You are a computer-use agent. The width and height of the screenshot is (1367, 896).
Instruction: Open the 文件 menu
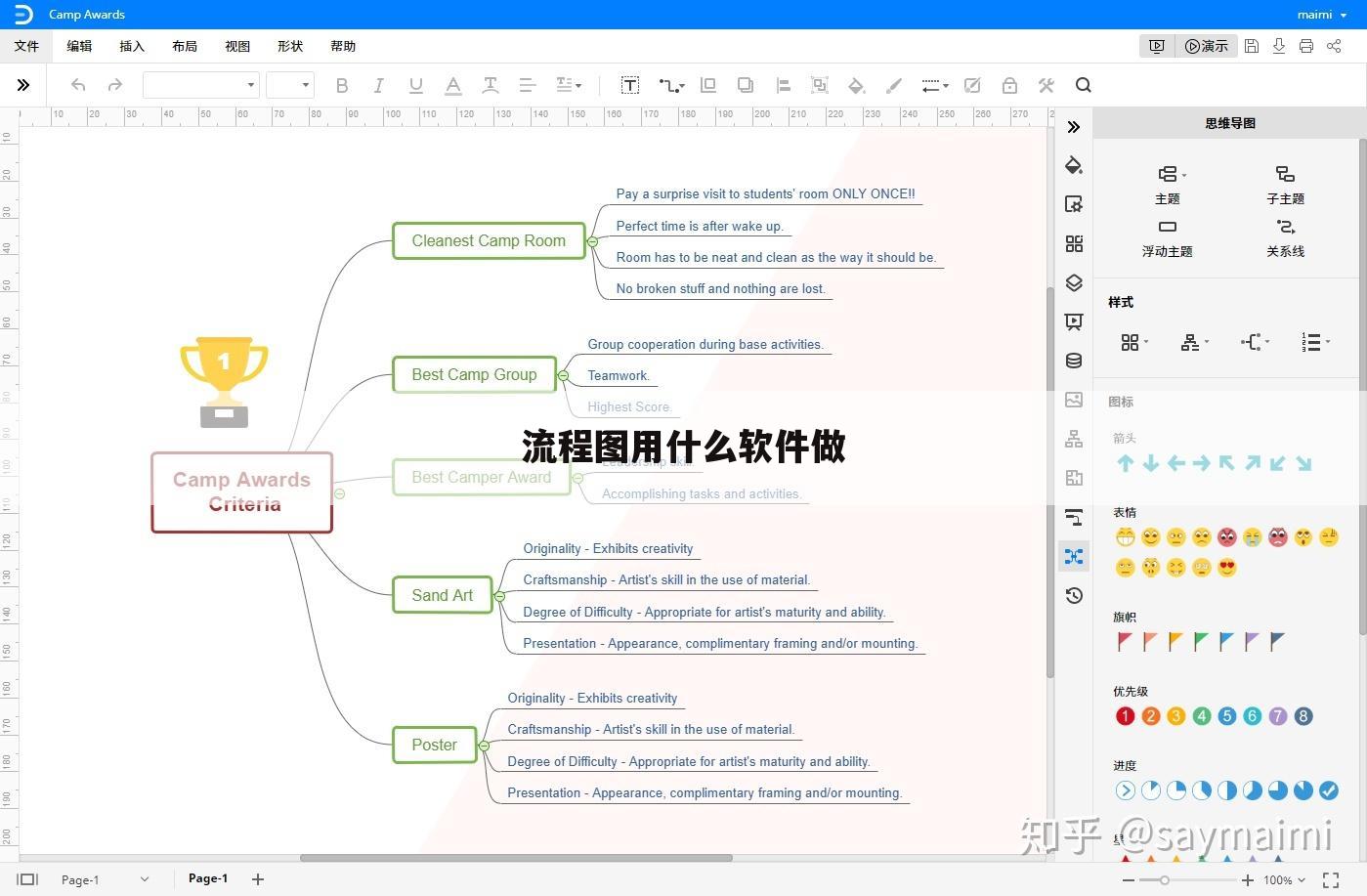pyautogui.click(x=26, y=46)
